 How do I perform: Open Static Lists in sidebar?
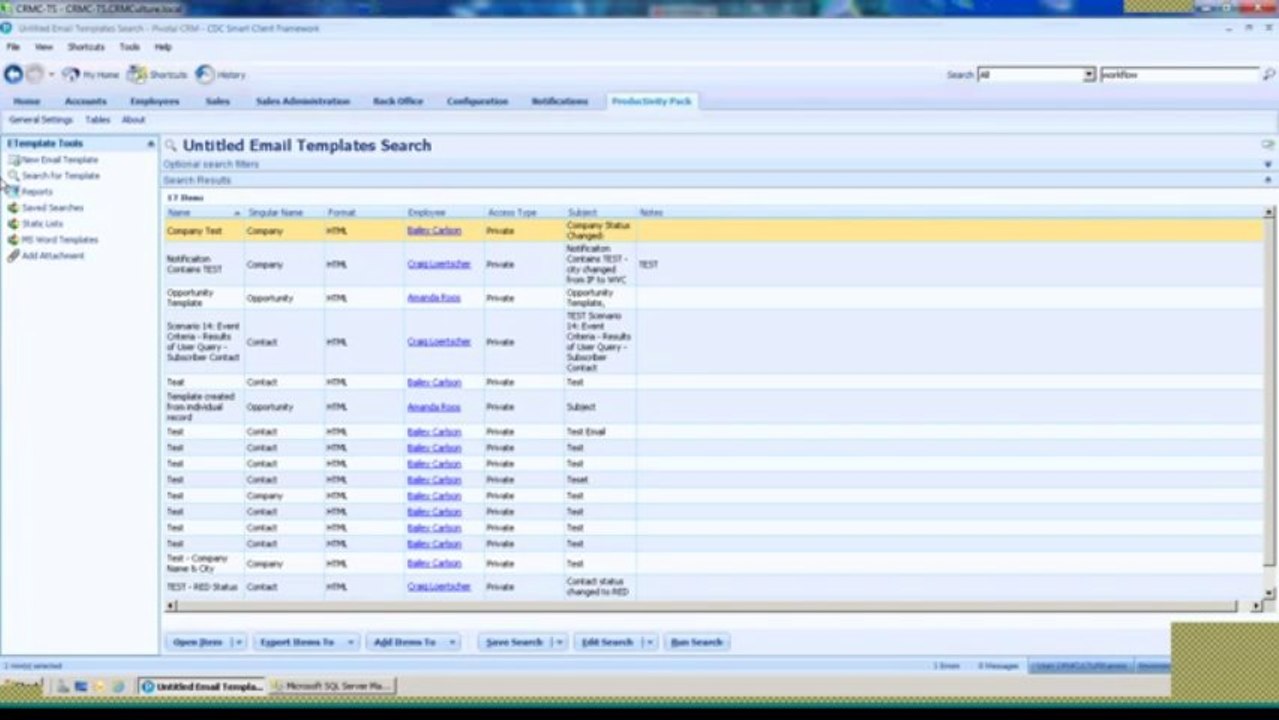35,224
